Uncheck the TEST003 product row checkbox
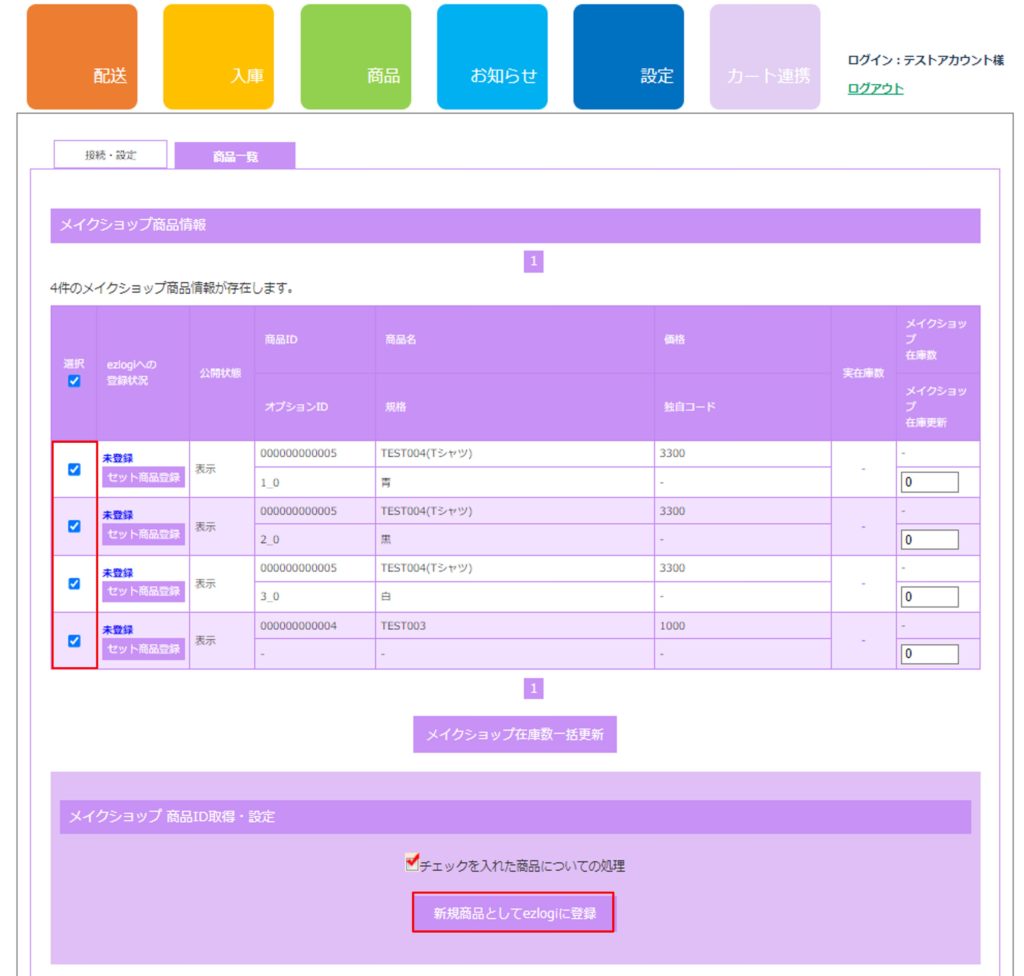Image resolution: width=1024 pixels, height=976 pixels. coord(74,641)
